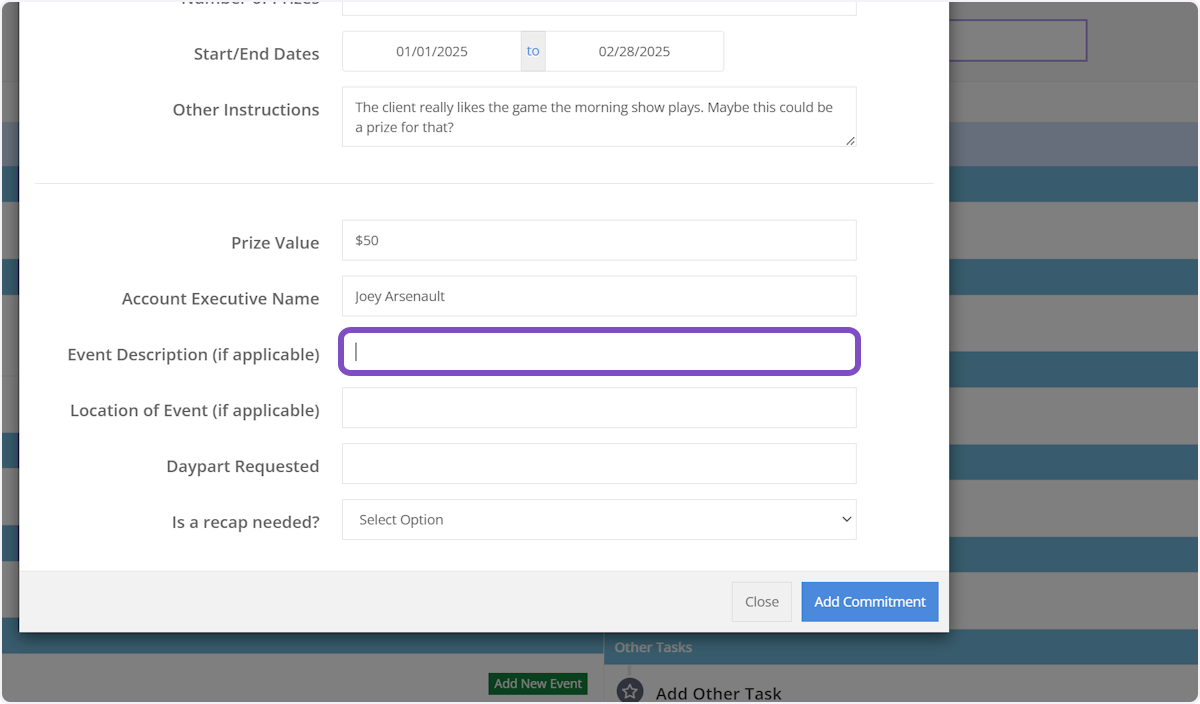This screenshot has width=1200, height=704.
Task: Click the Other Instructions resize handle
Action: (x=850, y=141)
